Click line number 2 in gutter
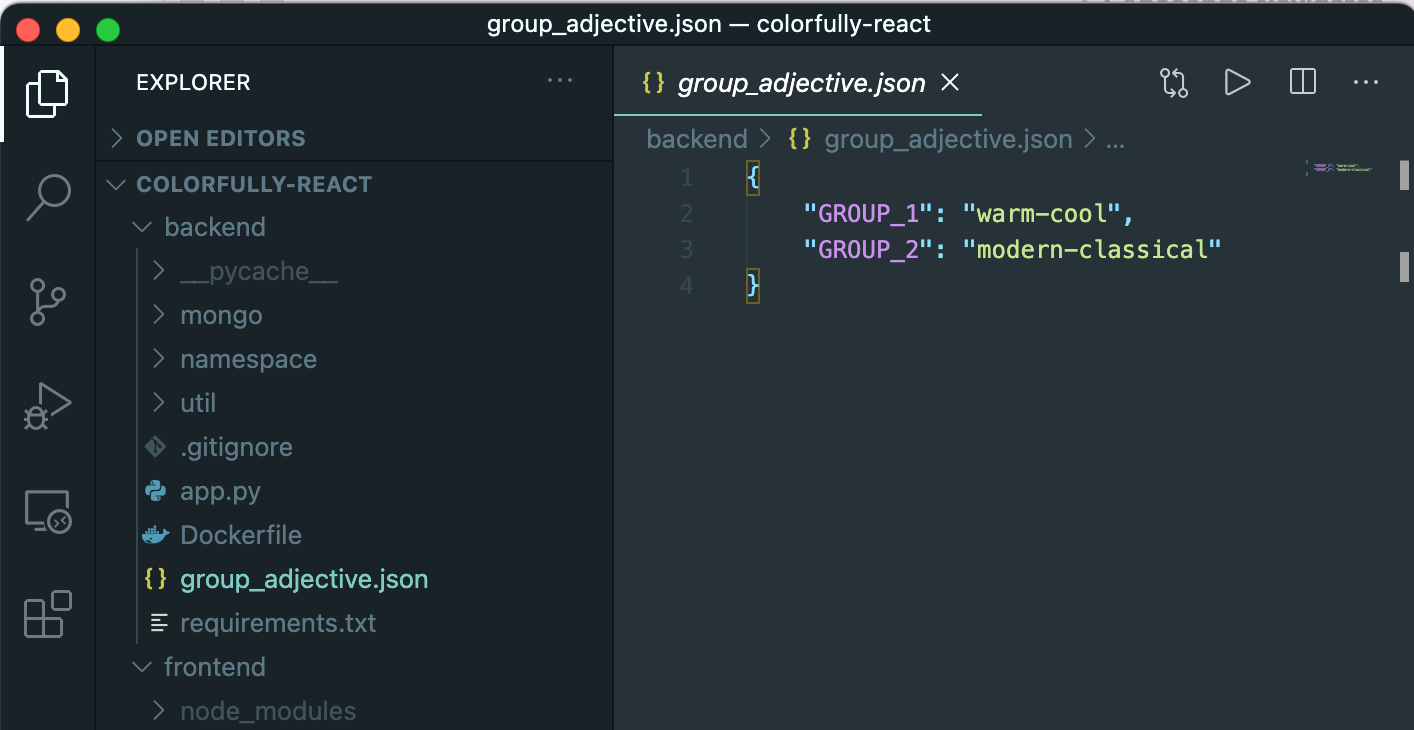 [x=686, y=213]
